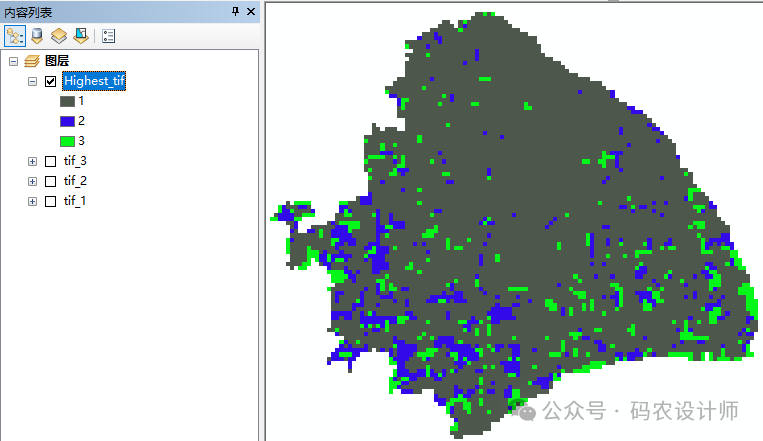Switch to List By Source view
This screenshot has height=441, width=763.
37,36
